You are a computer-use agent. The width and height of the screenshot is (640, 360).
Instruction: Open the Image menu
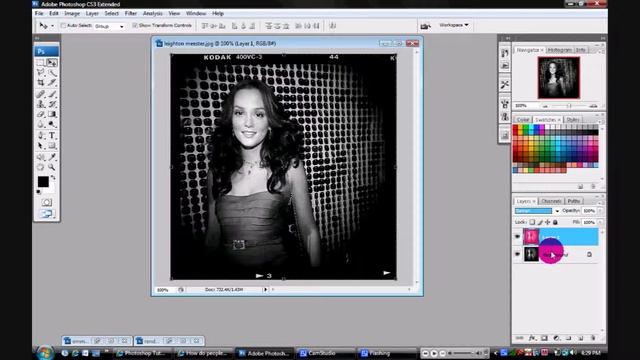click(x=72, y=13)
